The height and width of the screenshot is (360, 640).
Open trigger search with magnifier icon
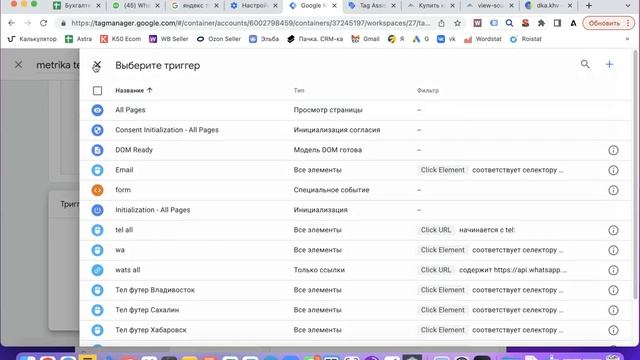[x=585, y=64]
